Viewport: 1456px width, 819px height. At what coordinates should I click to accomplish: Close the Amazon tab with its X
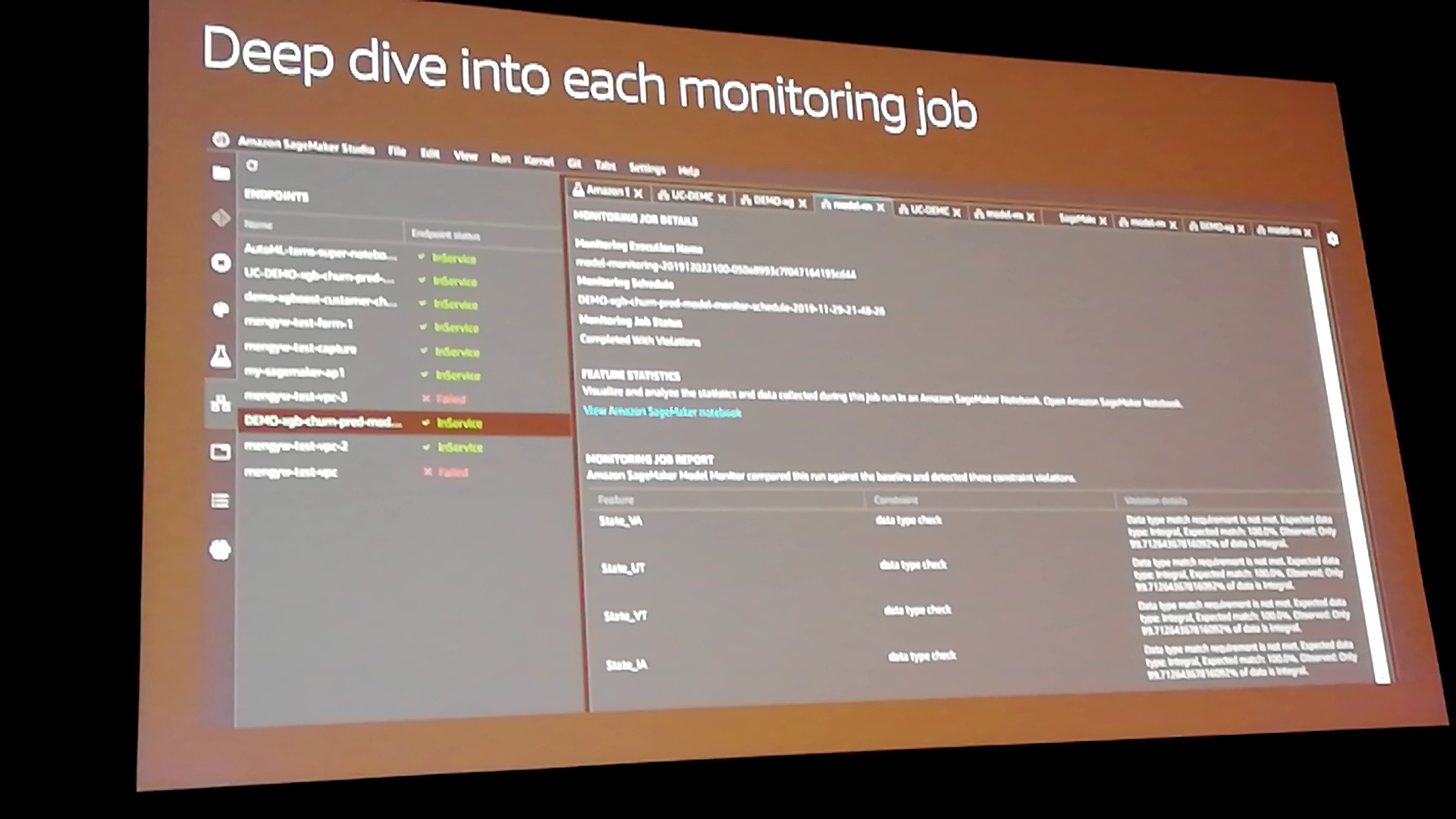639,193
